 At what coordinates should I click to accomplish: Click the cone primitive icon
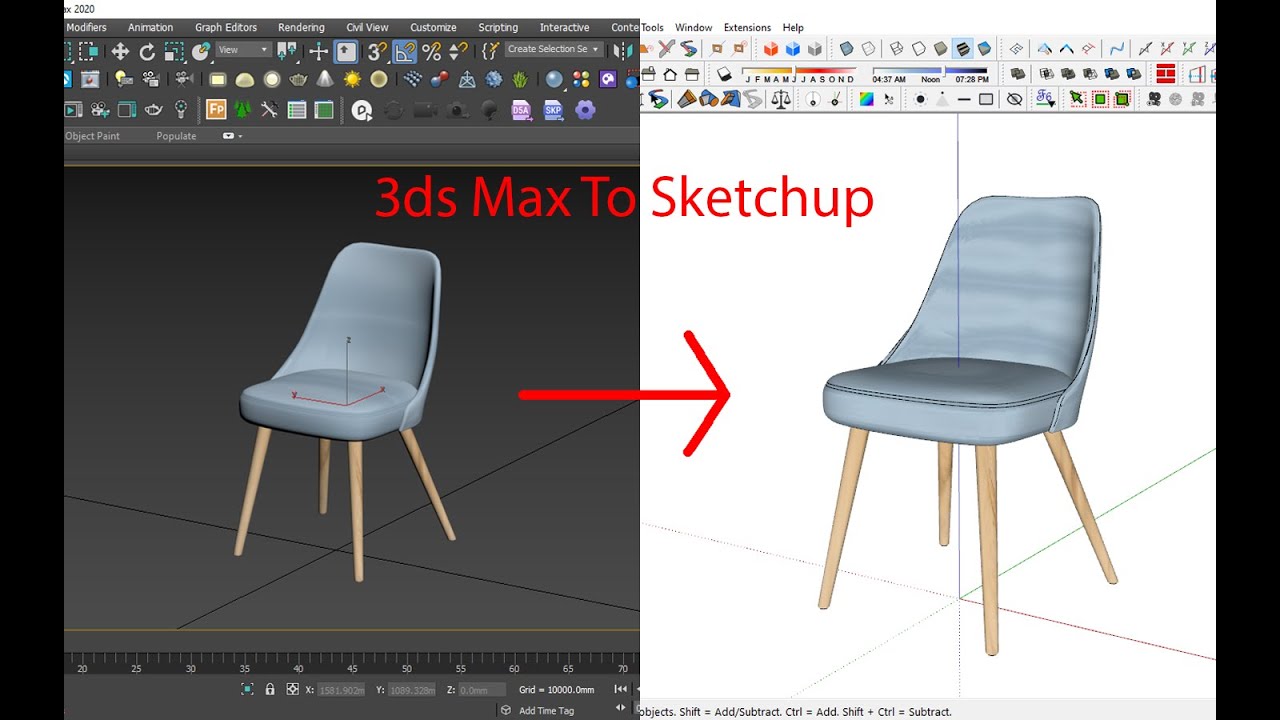[325, 80]
